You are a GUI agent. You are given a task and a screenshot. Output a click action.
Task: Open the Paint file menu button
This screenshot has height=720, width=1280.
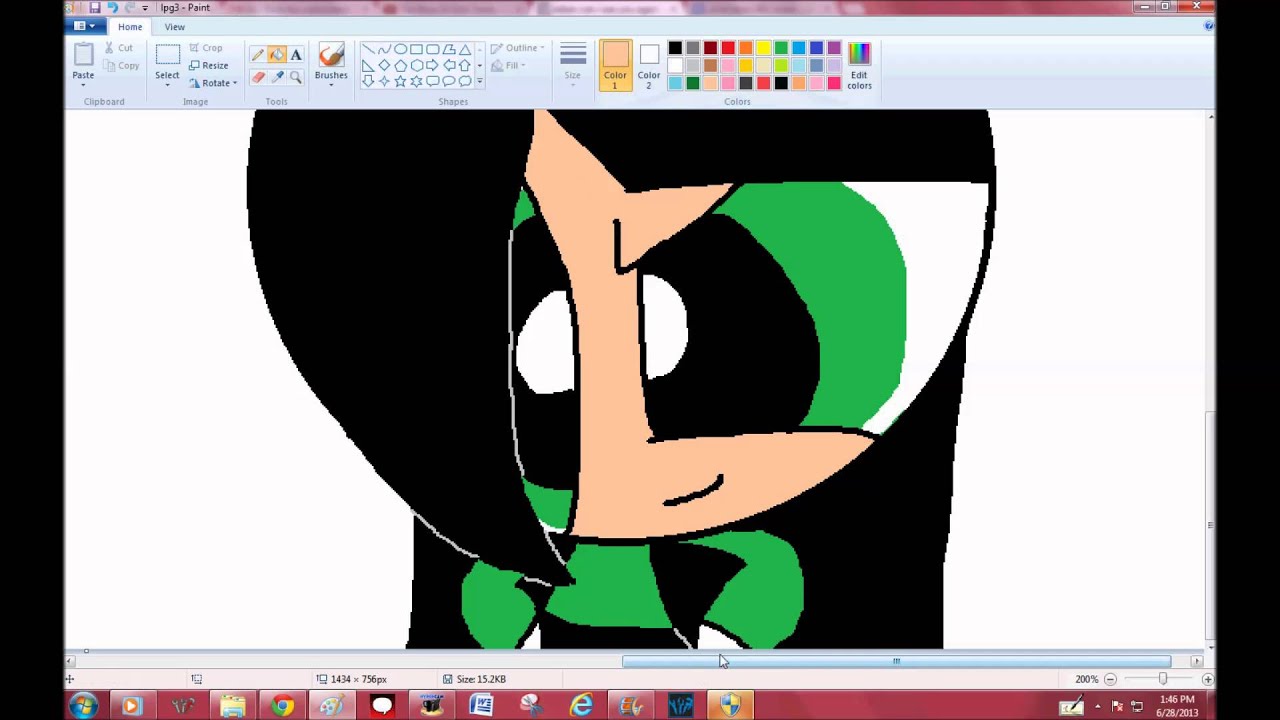(x=86, y=26)
